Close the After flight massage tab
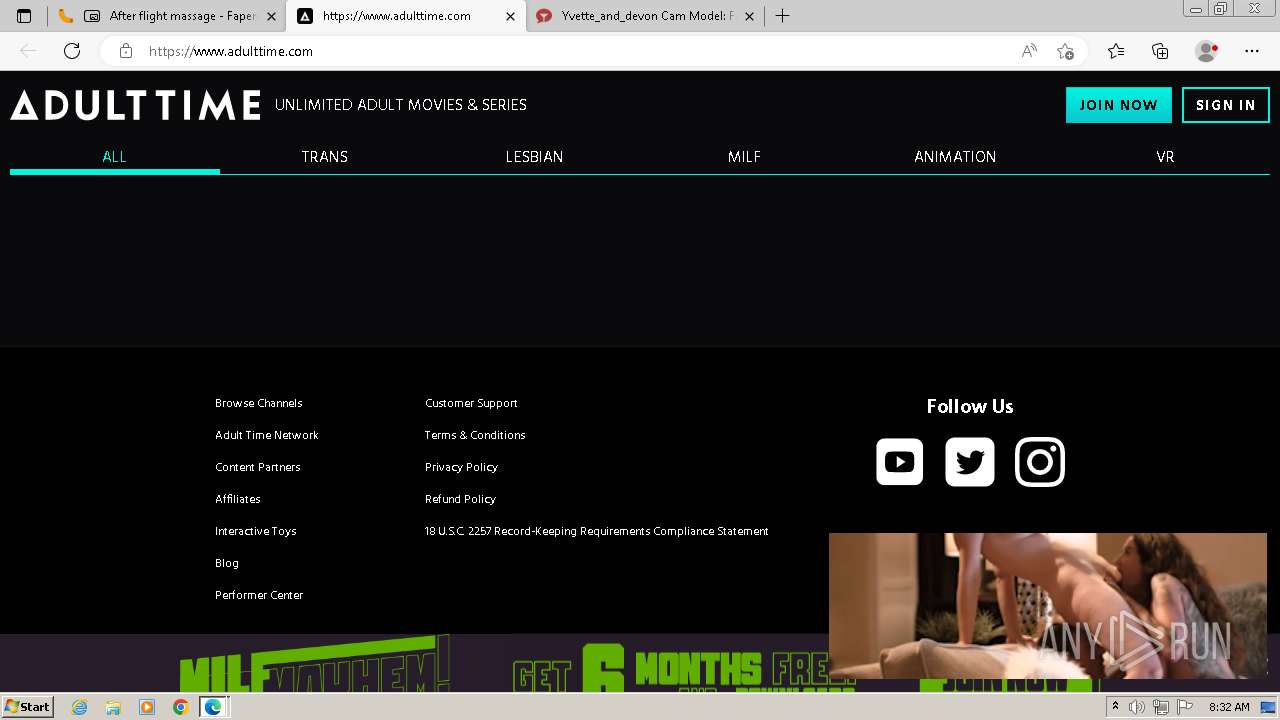Image resolution: width=1280 pixels, height=720 pixels. (x=271, y=16)
